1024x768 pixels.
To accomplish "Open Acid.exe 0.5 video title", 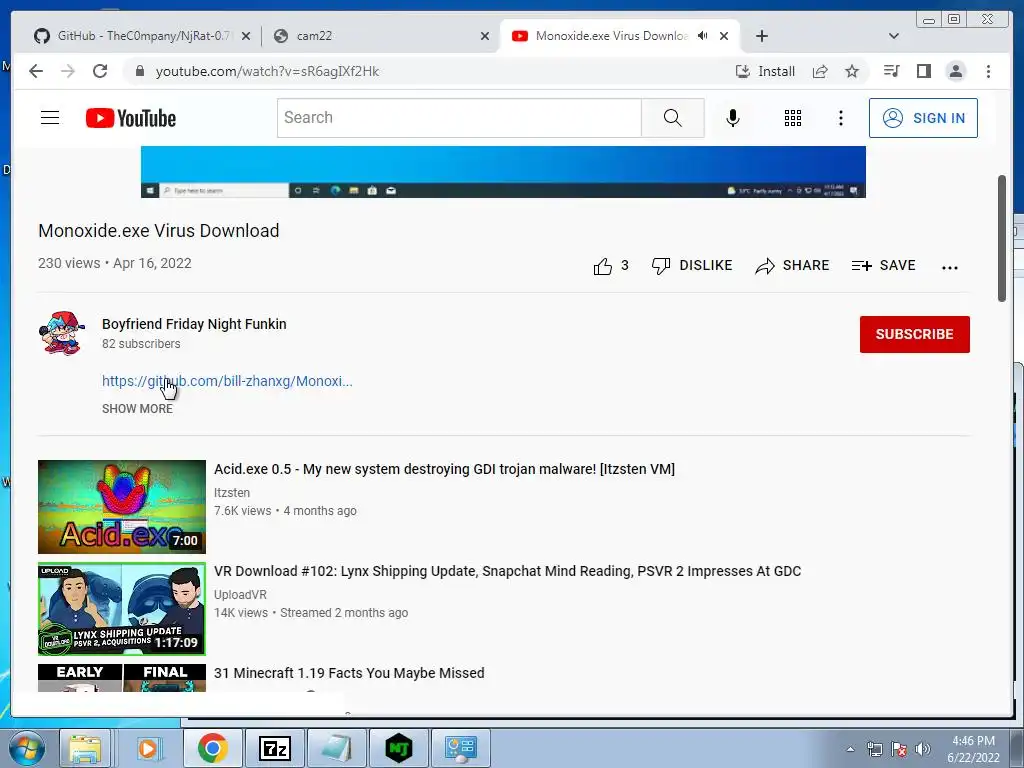I will (x=444, y=469).
